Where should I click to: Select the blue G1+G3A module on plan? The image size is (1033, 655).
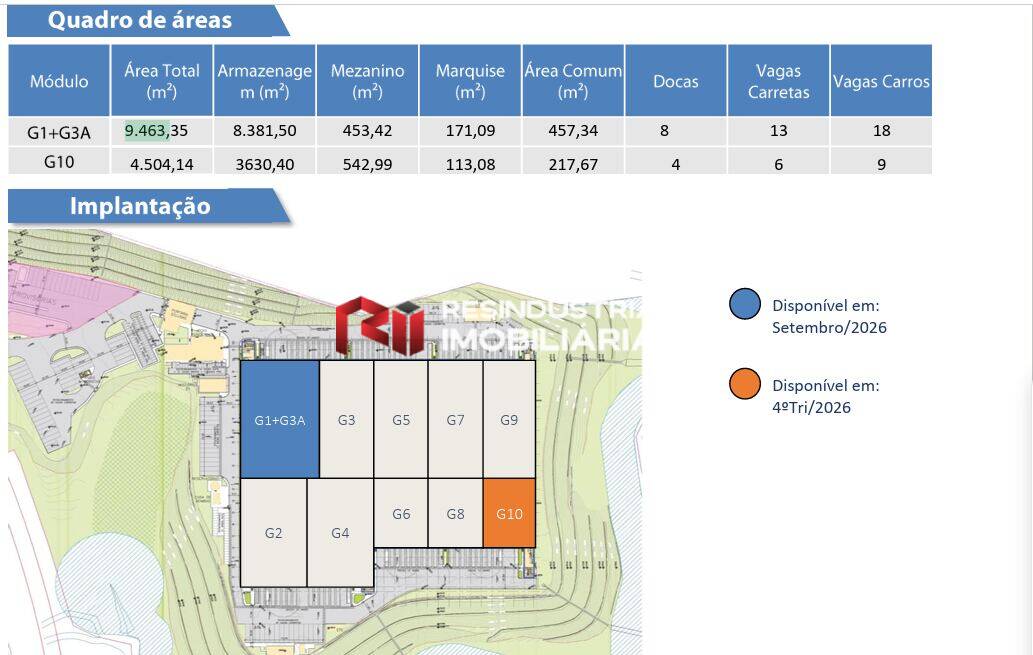pyautogui.click(x=280, y=419)
